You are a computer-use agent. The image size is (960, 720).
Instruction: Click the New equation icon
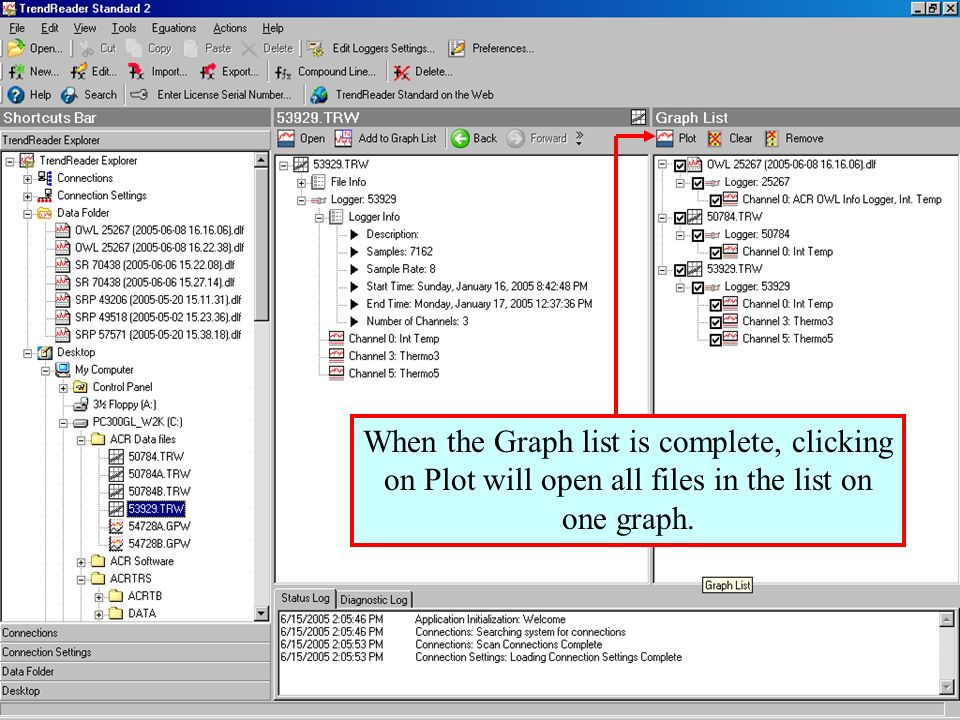coord(17,72)
